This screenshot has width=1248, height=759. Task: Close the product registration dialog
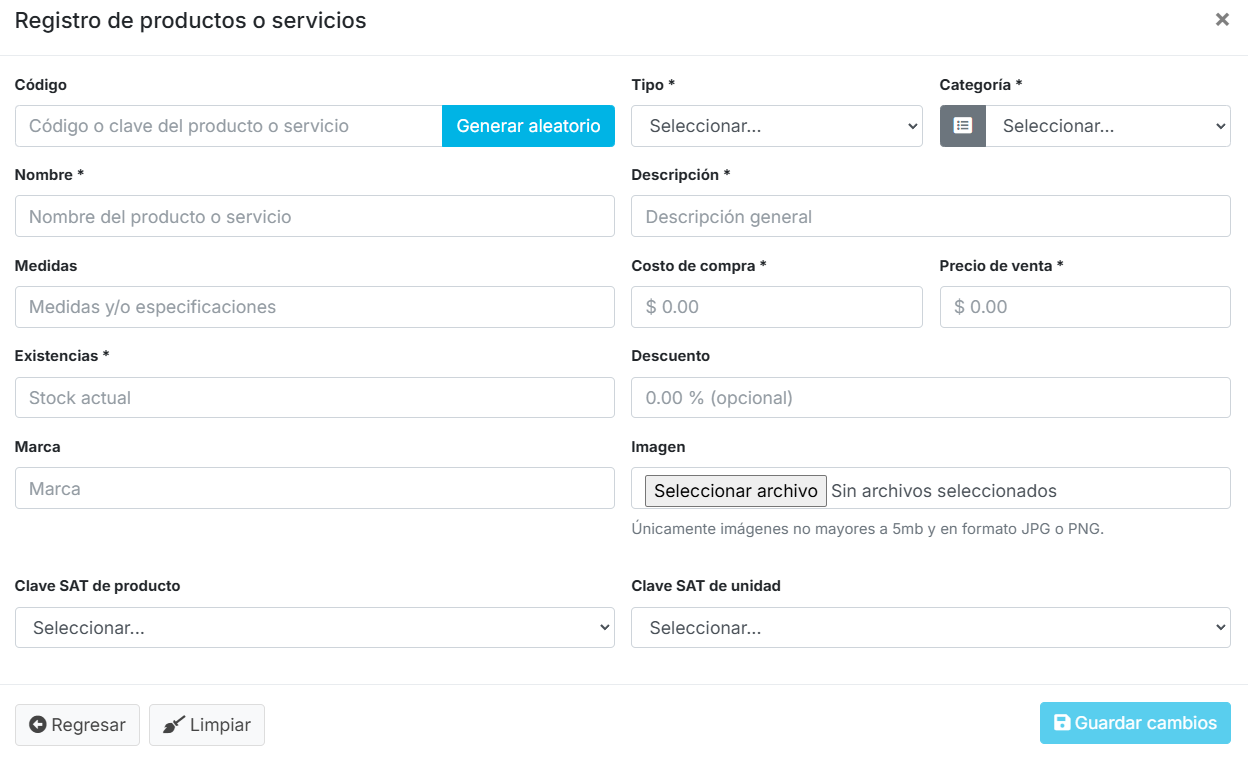click(1222, 20)
